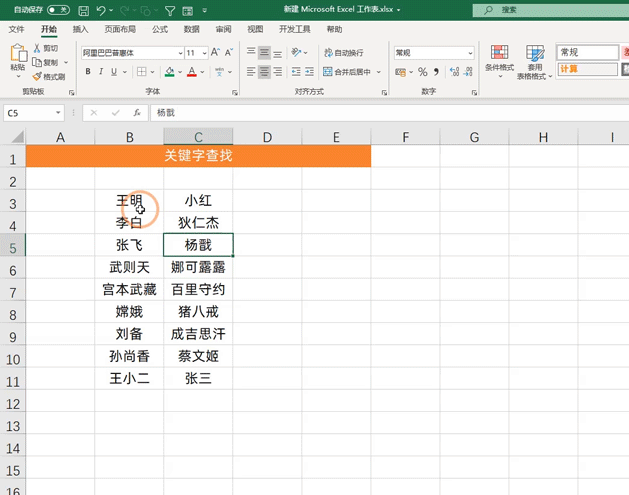
Task: Click the Save icon in title bar
Action: 83,10
